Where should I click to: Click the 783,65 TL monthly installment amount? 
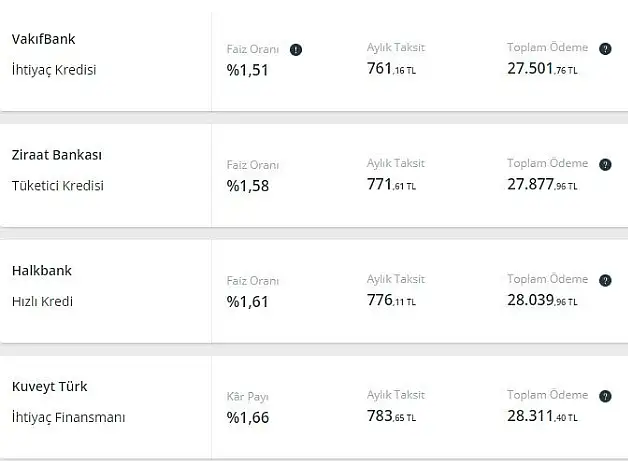pyautogui.click(x=392, y=416)
